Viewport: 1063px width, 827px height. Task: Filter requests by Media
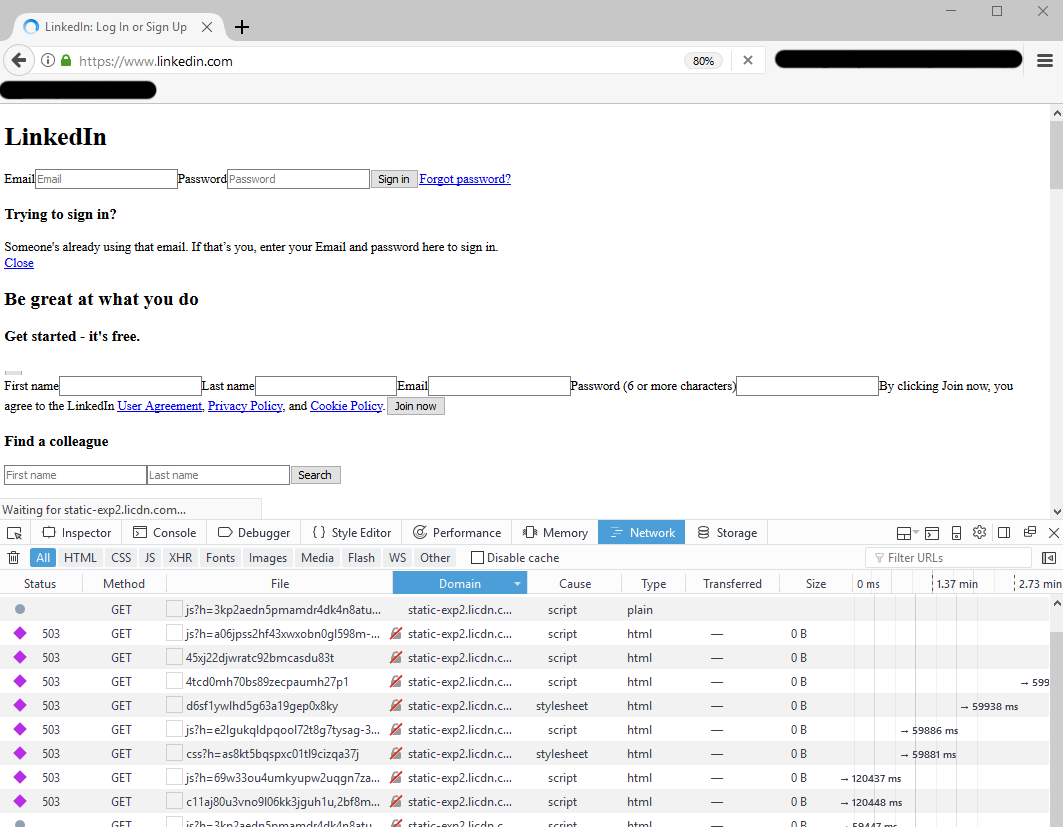(317, 558)
